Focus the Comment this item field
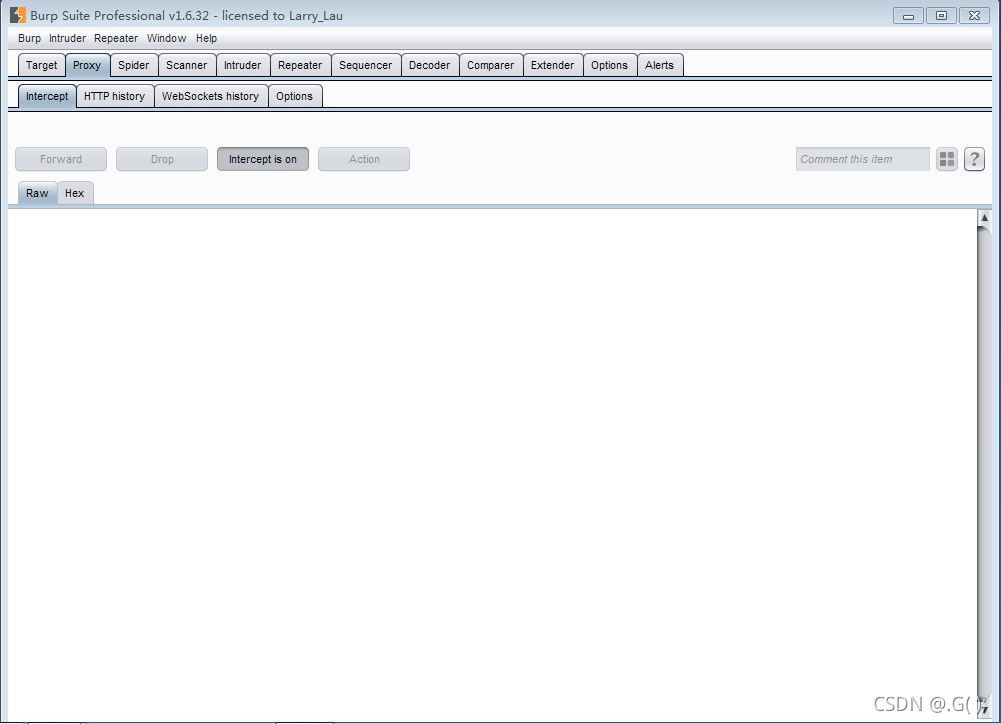This screenshot has width=1001, height=724. click(x=862, y=159)
